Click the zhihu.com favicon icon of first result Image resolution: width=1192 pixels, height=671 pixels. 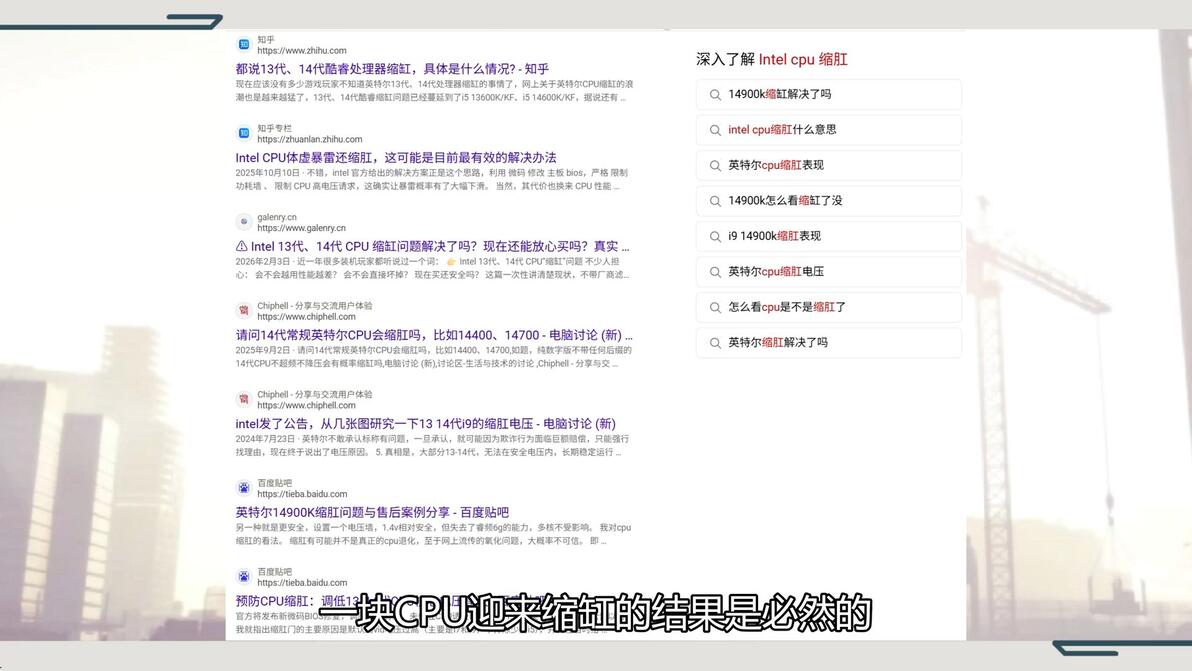243,45
